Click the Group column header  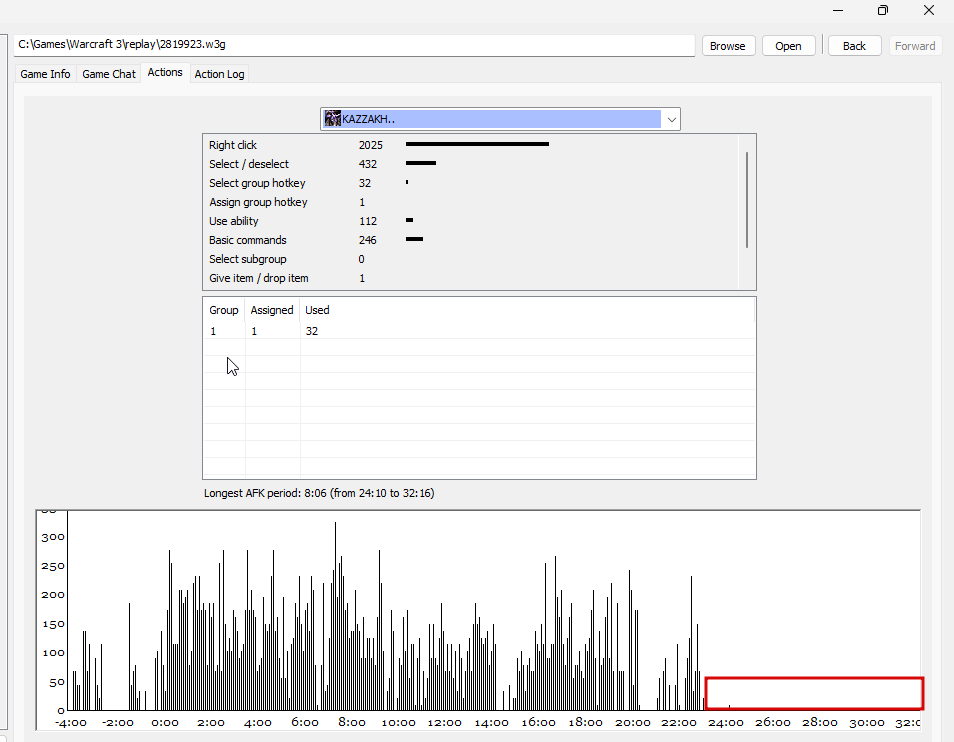click(x=223, y=310)
